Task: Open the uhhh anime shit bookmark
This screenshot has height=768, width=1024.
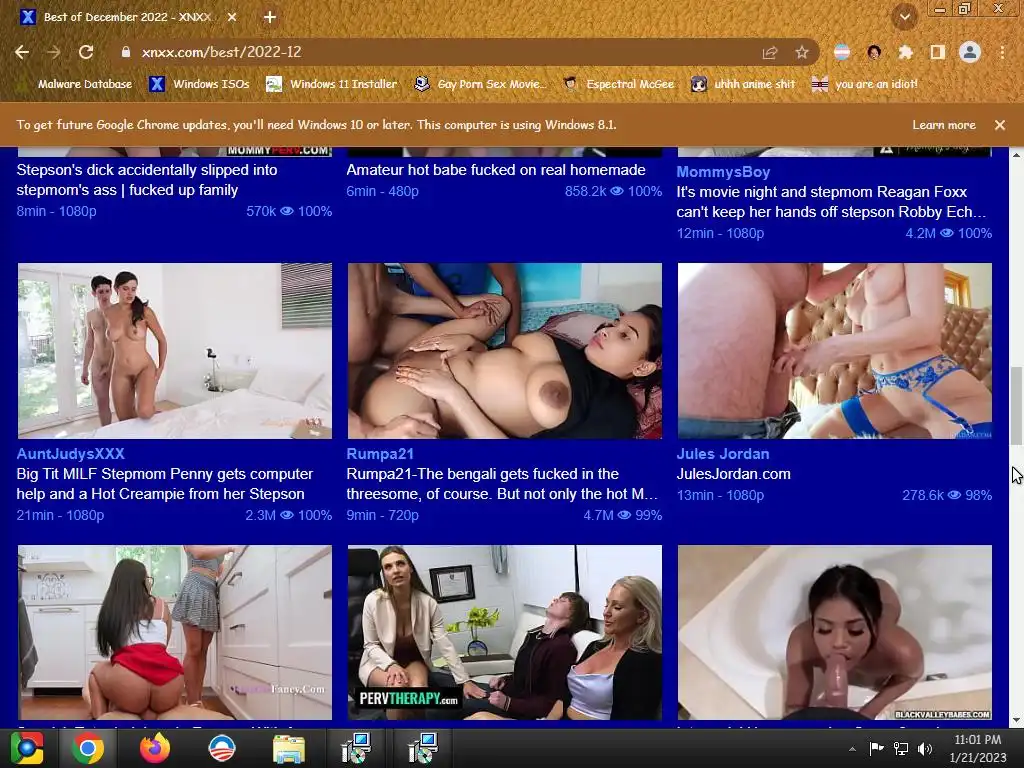Action: [743, 84]
